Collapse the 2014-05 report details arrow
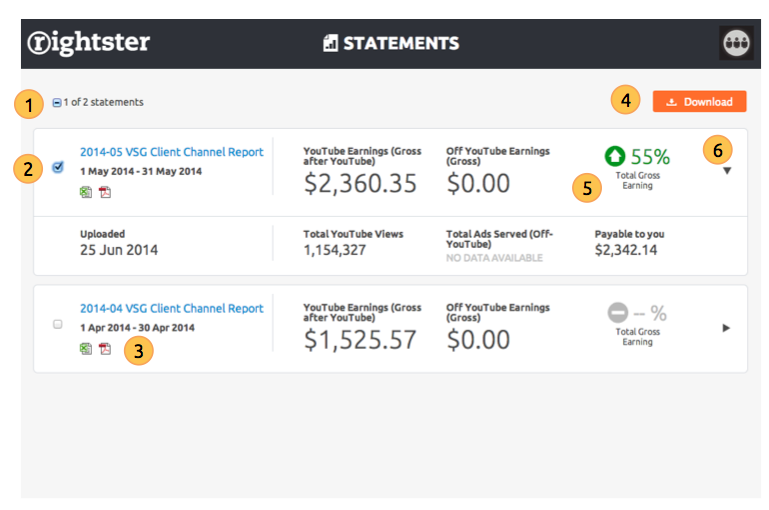 point(727,171)
